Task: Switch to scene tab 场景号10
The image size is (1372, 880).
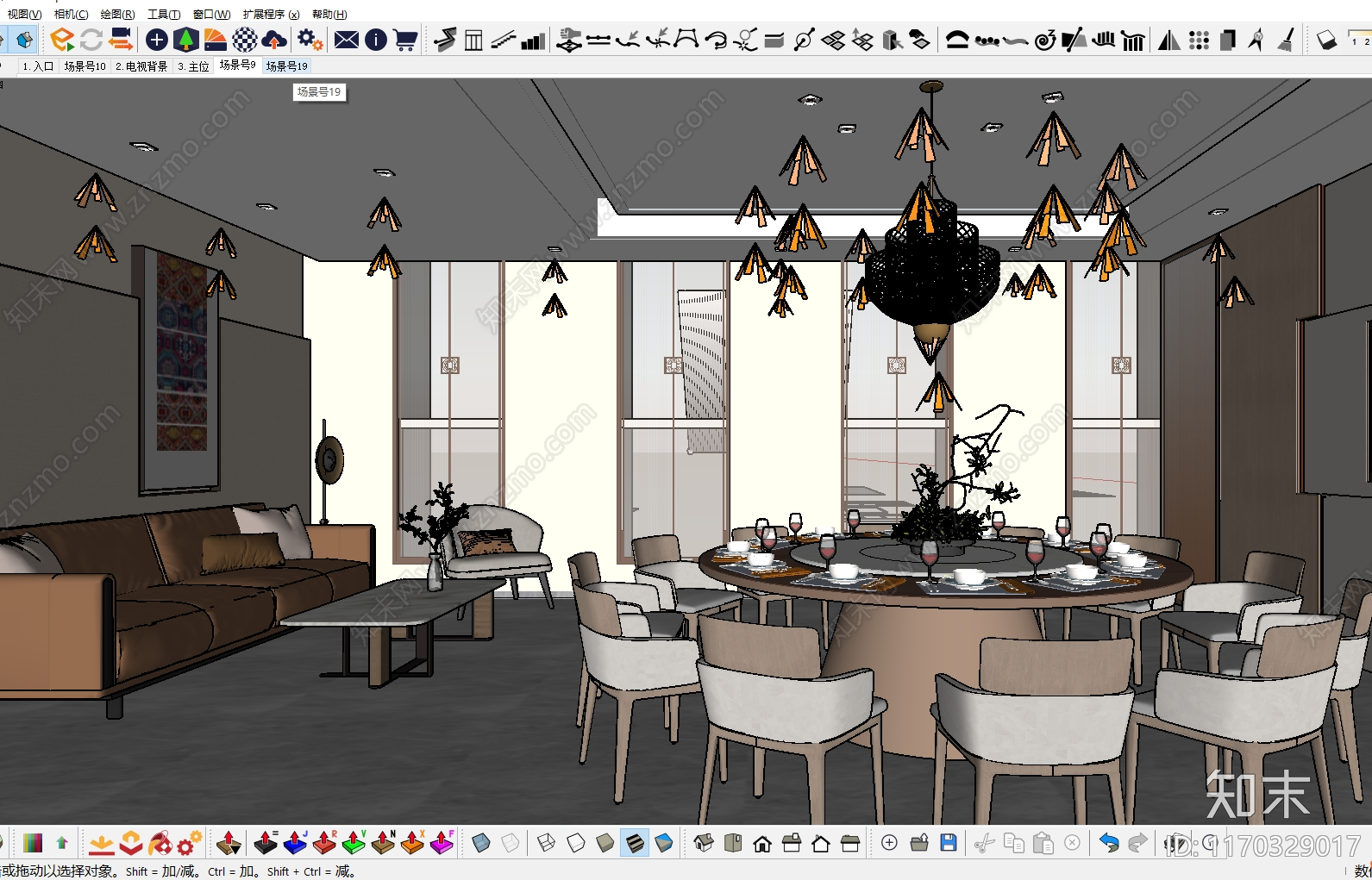Action: (85, 66)
